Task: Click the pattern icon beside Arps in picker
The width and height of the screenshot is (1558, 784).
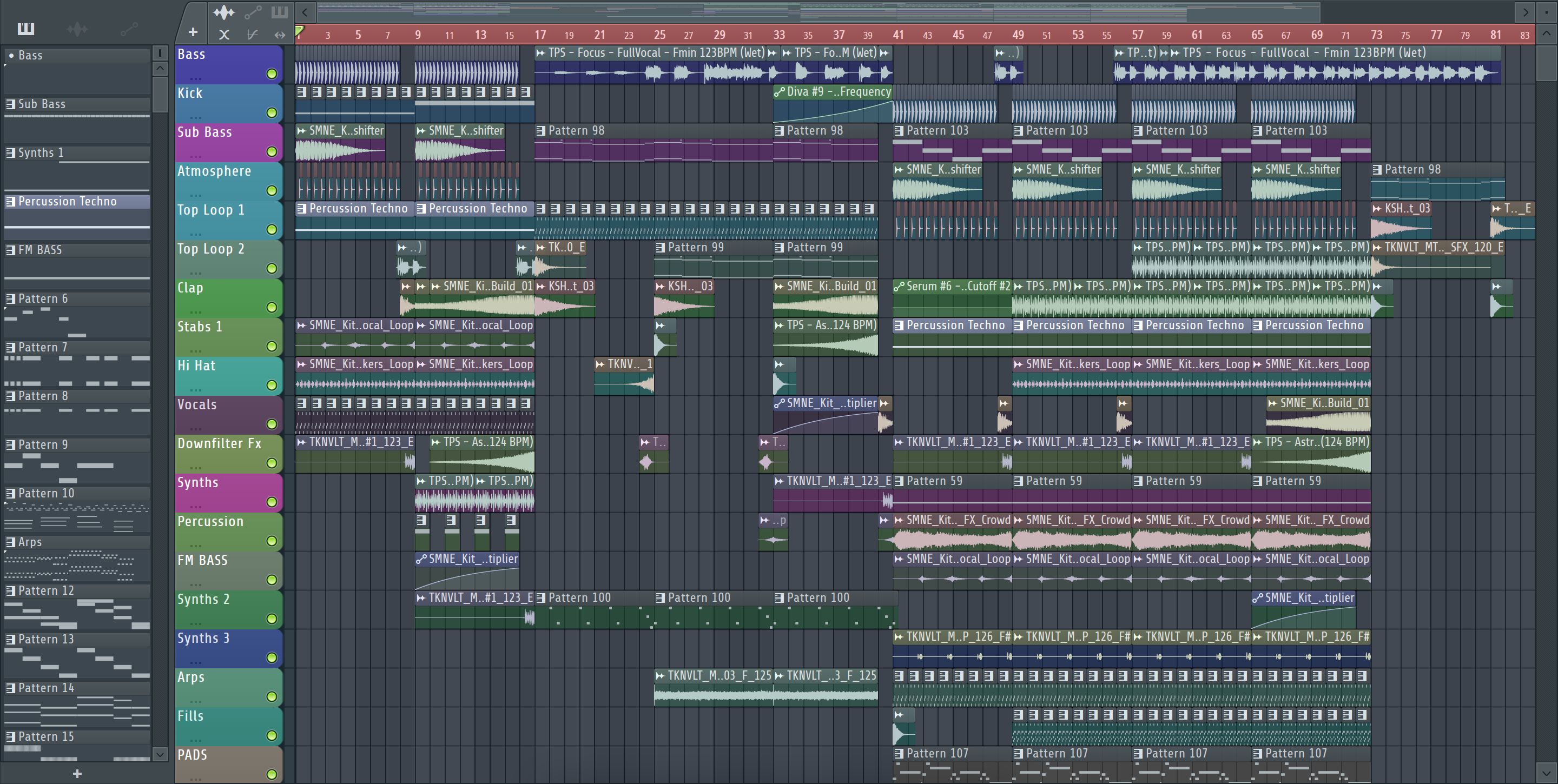Action: click(x=10, y=542)
